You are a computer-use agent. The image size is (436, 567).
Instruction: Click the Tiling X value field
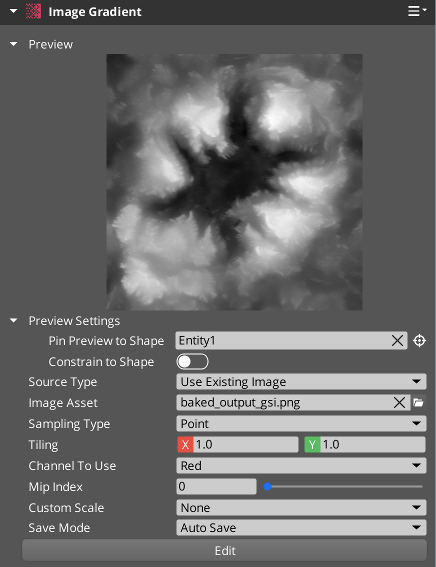(x=245, y=444)
